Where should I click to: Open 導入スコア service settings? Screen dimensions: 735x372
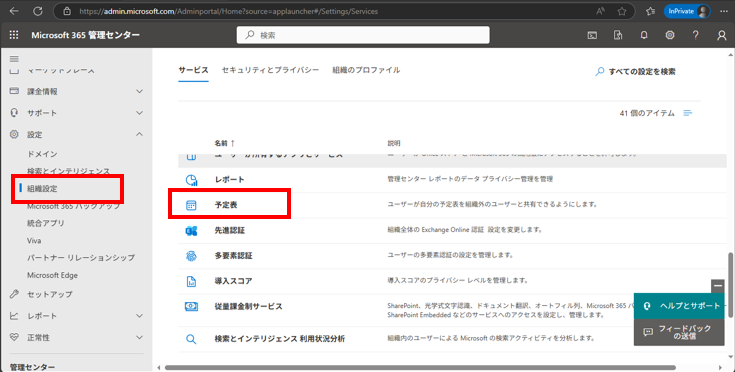[x=233, y=281]
